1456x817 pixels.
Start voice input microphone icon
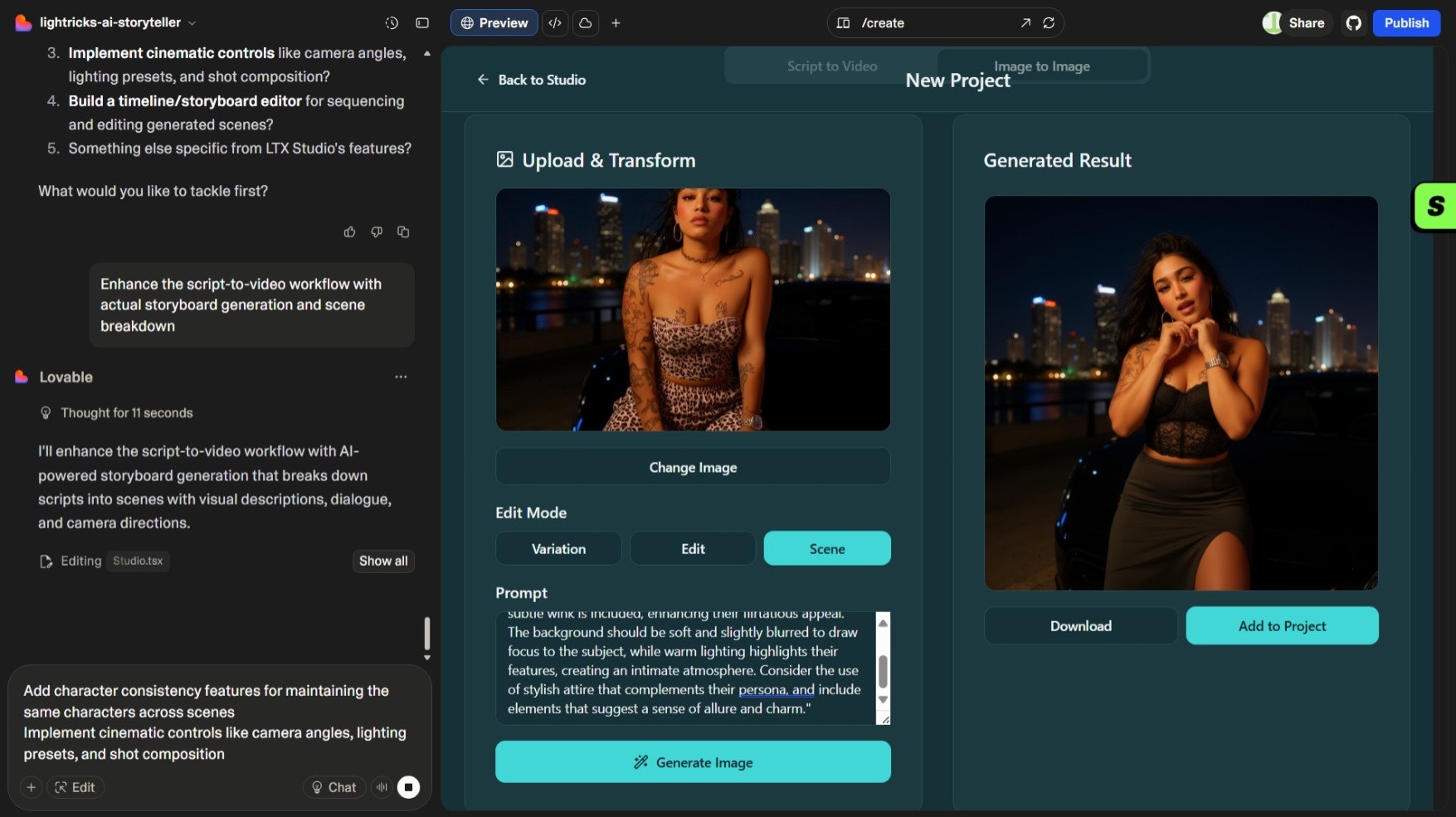(x=382, y=787)
